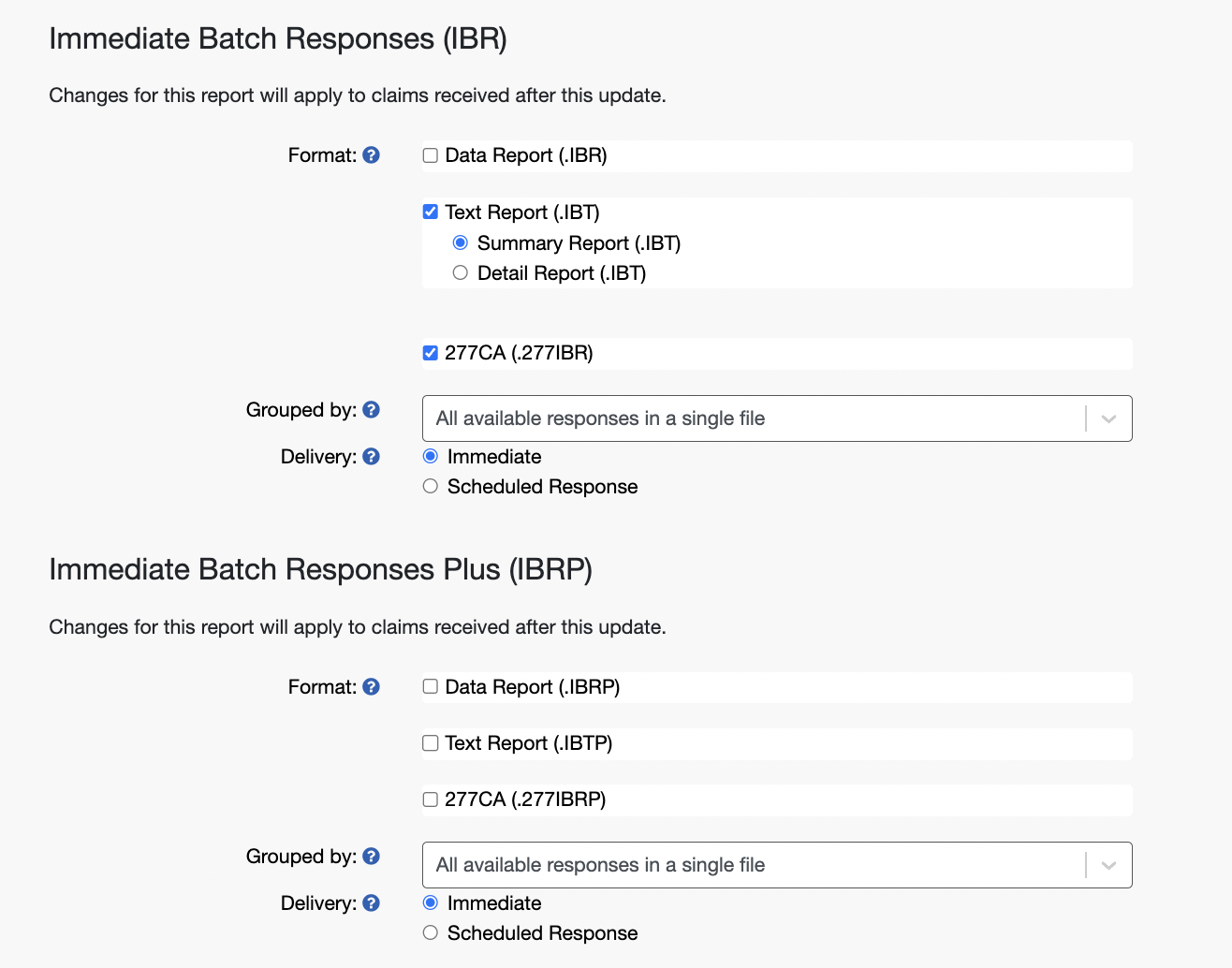Click help icon next to IBR Format
The height and width of the screenshot is (968, 1232).
371,155
